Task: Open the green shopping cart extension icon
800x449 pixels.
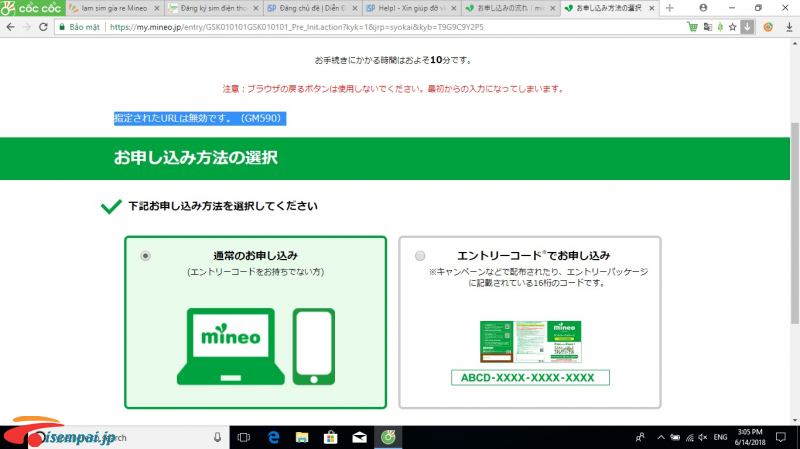Action: (692, 27)
